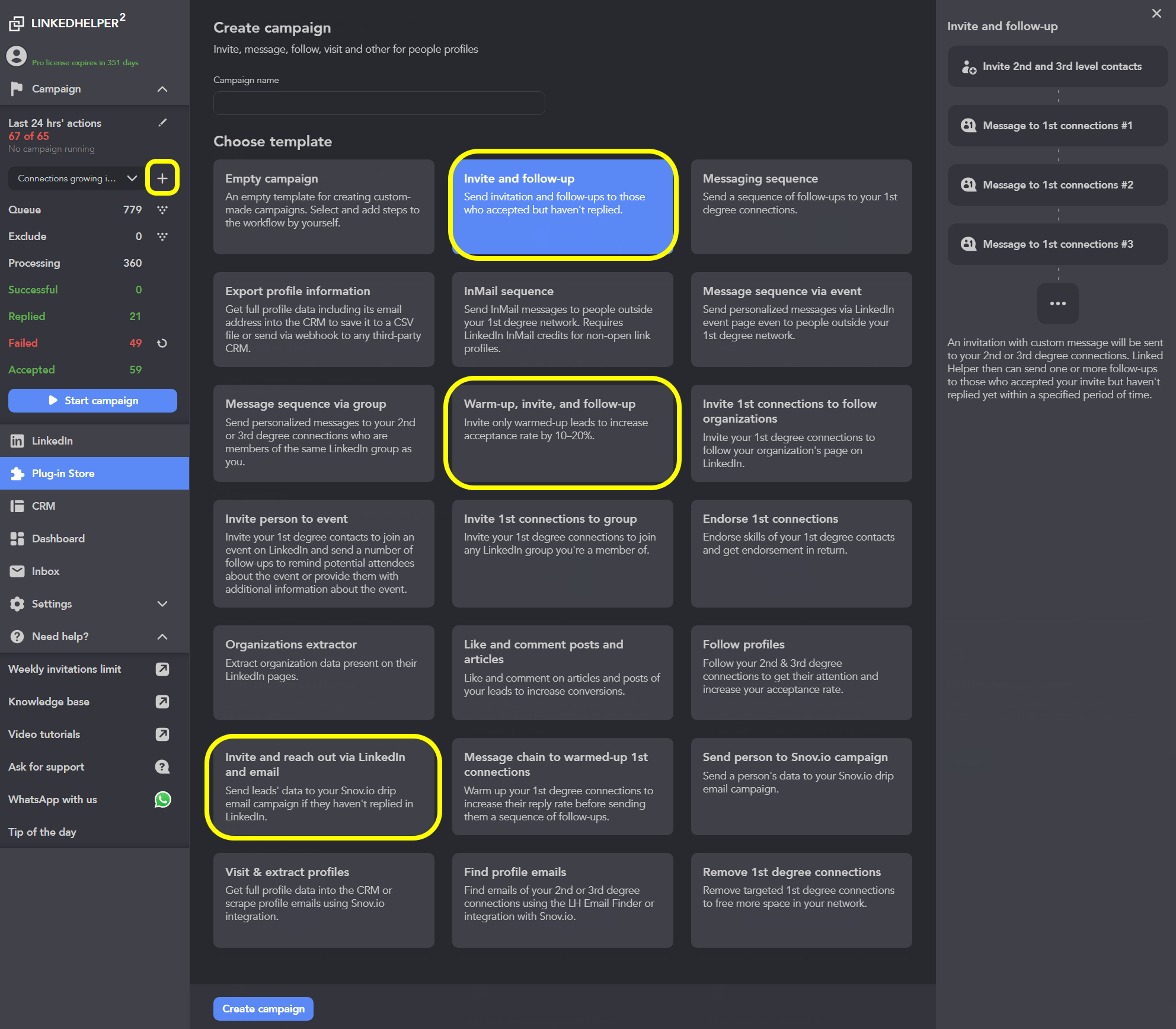The height and width of the screenshot is (1029, 1176).
Task: Select Find profile emails template
Action: coord(563,900)
